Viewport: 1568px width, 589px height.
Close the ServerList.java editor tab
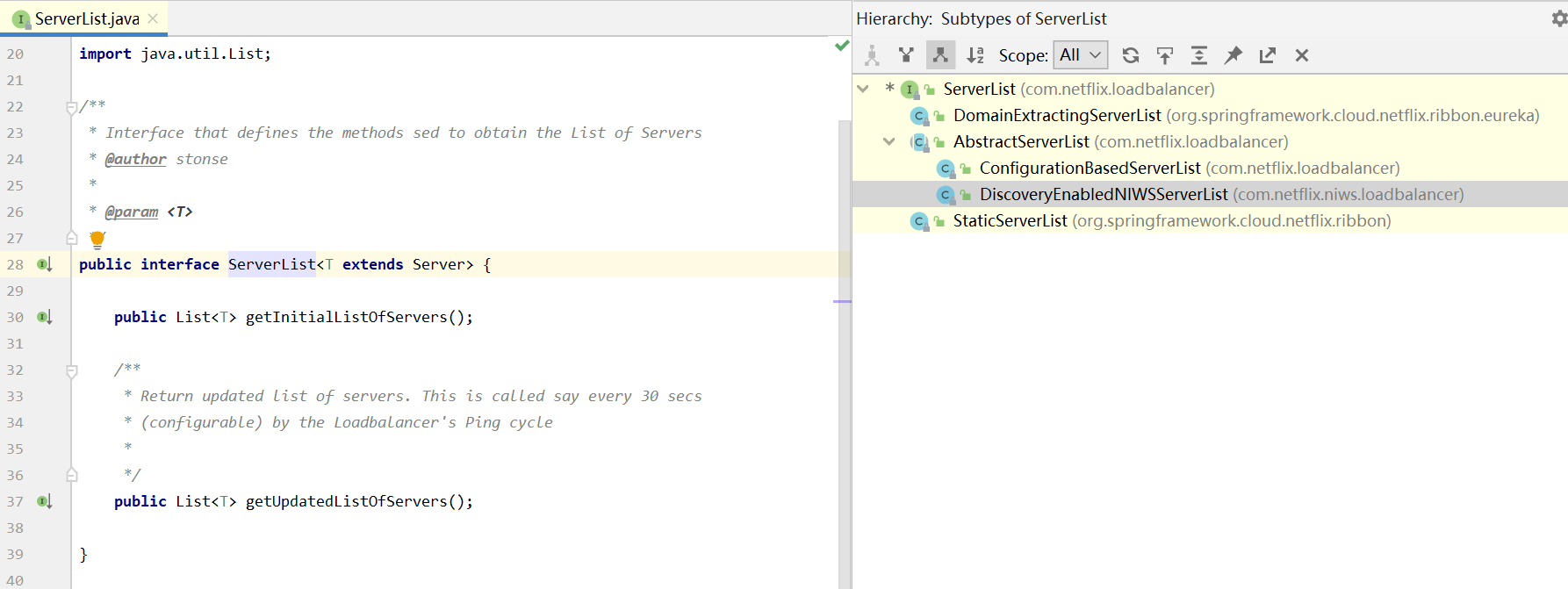(154, 18)
